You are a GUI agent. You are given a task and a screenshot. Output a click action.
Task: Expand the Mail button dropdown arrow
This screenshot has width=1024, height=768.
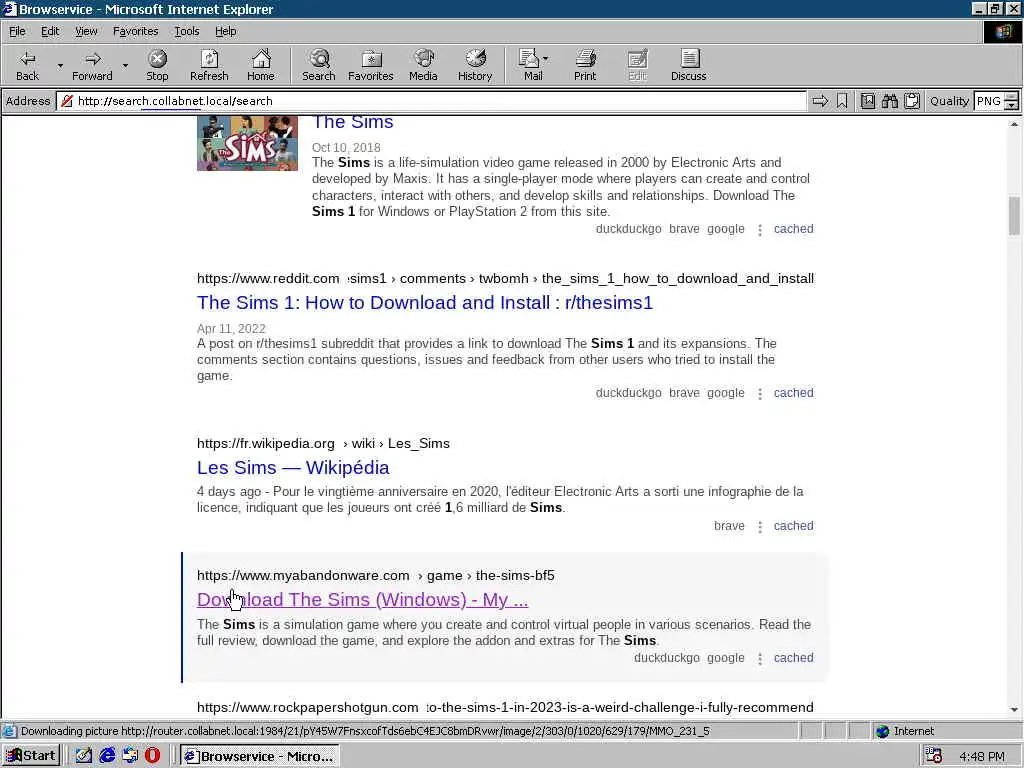pyautogui.click(x=546, y=59)
